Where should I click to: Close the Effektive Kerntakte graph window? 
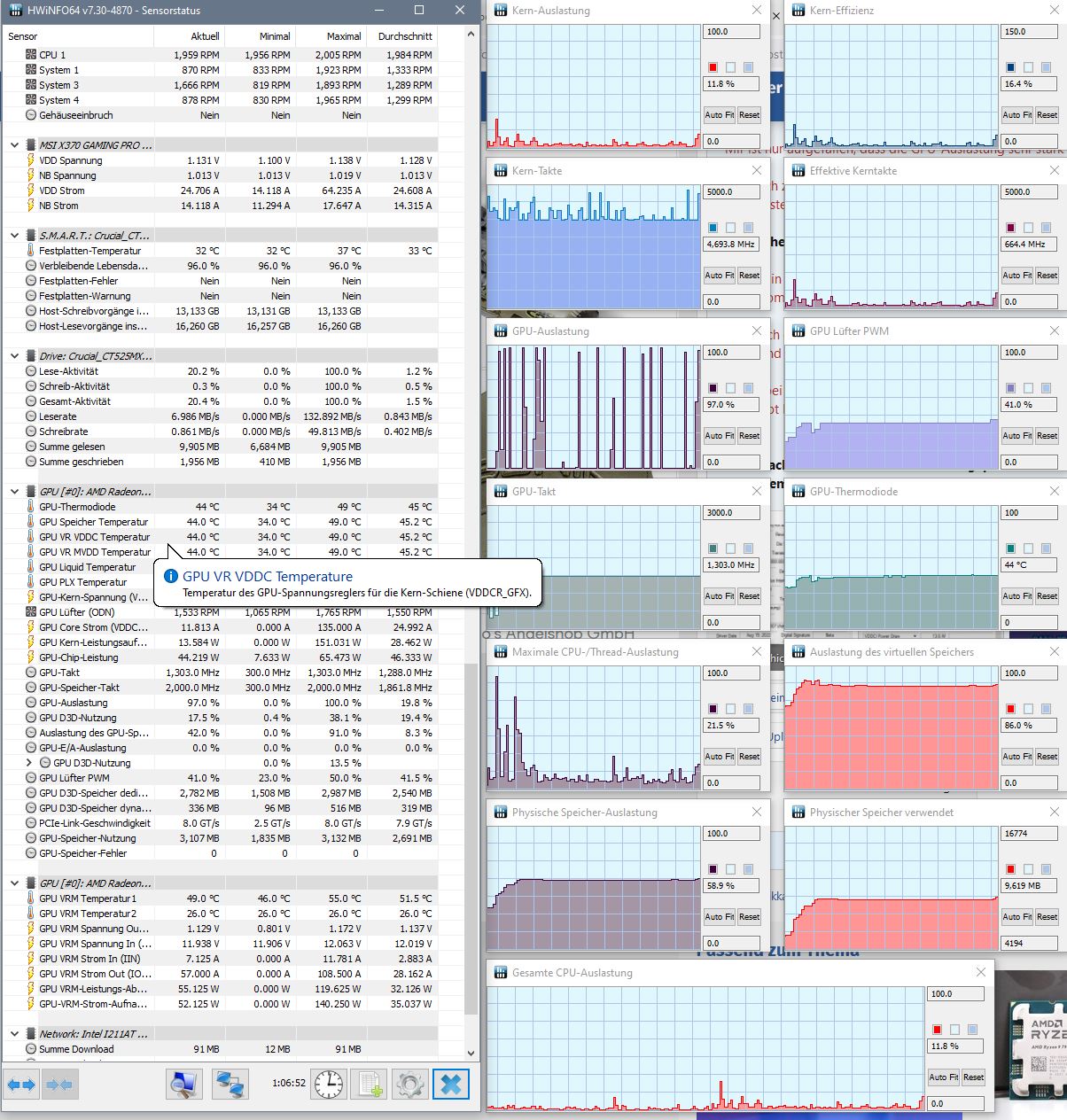[1054, 171]
